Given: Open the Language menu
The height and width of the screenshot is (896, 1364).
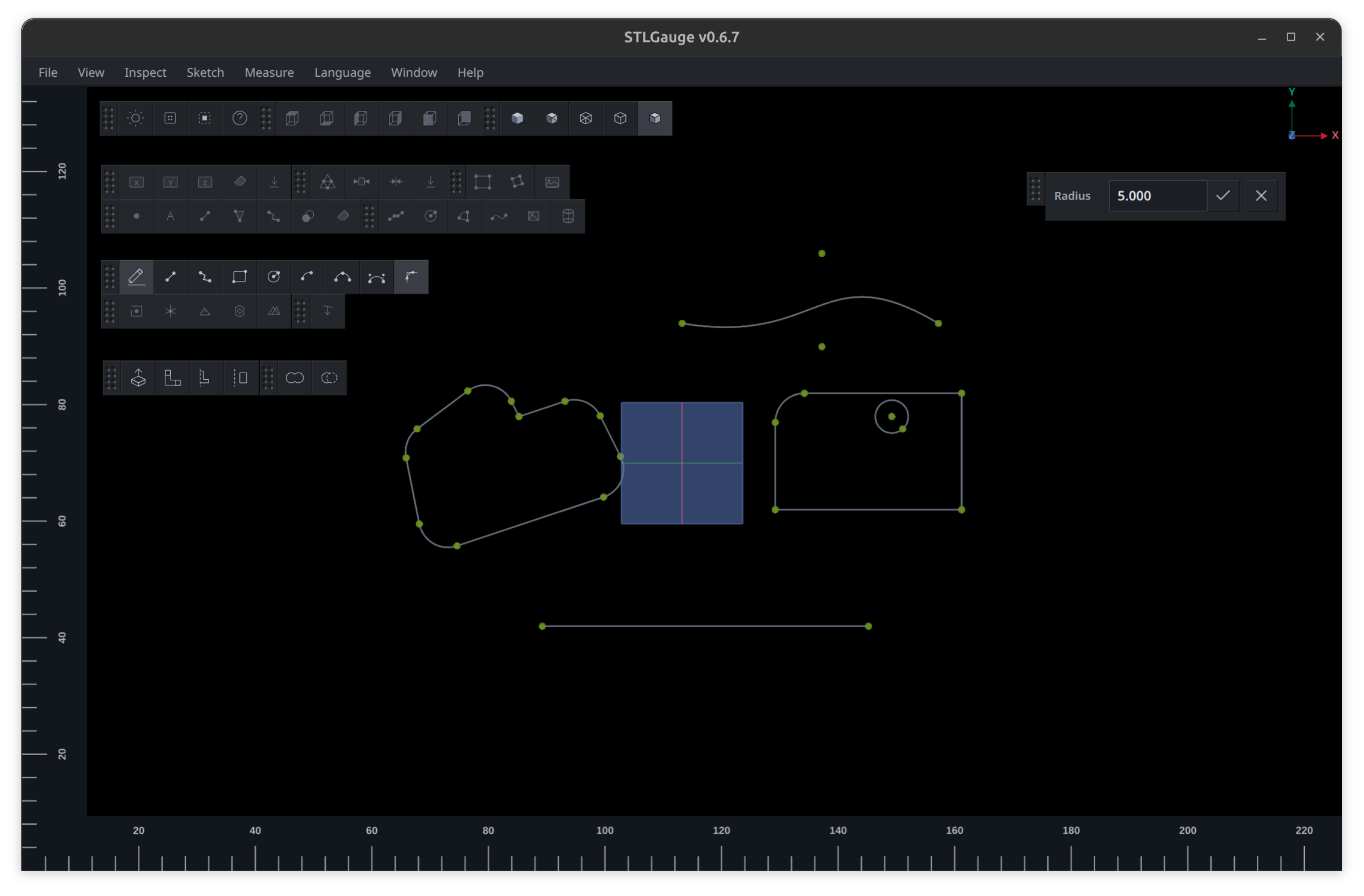Looking at the screenshot, I should click(342, 72).
